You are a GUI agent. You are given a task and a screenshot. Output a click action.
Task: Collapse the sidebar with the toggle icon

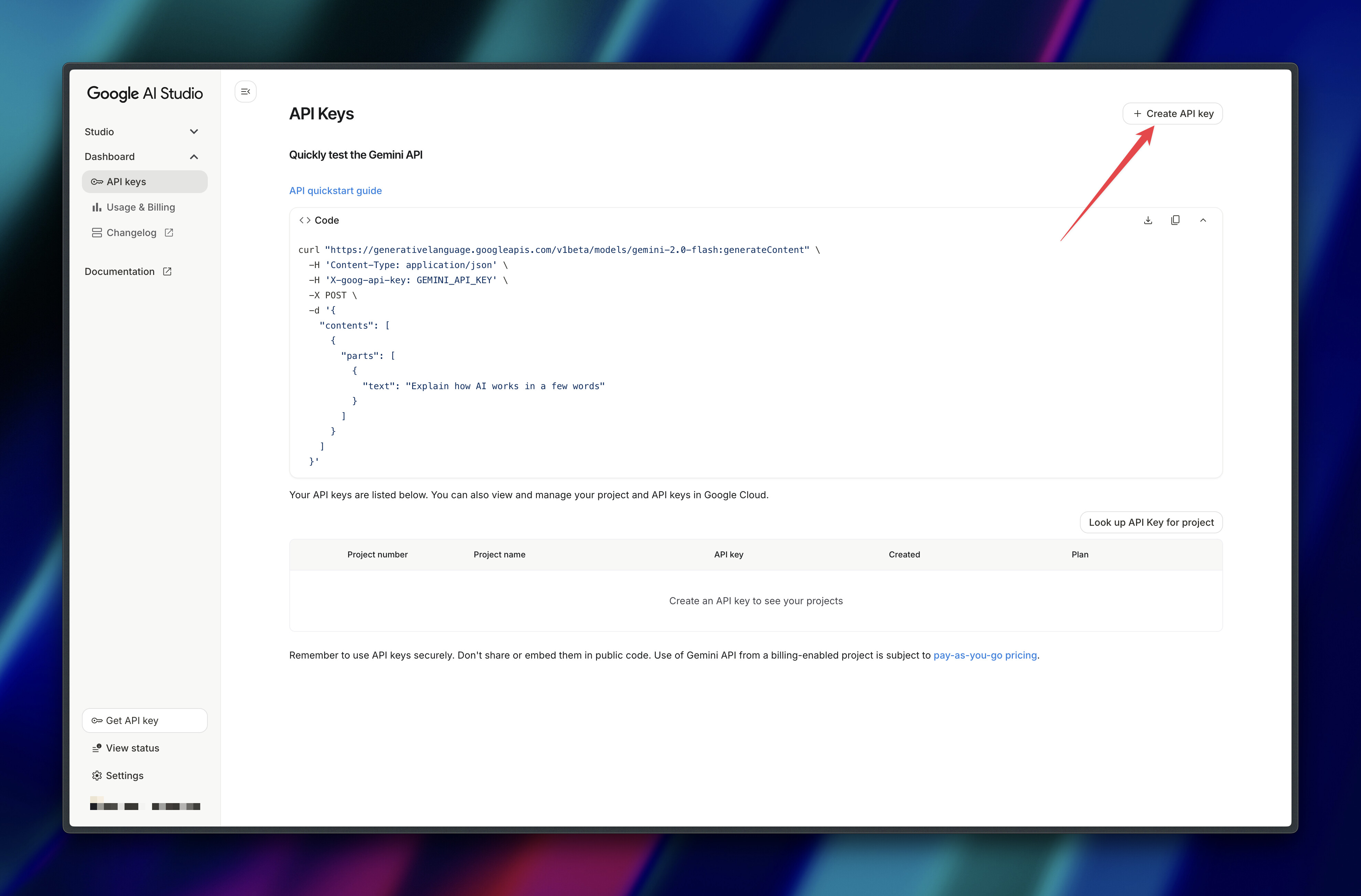pyautogui.click(x=245, y=92)
